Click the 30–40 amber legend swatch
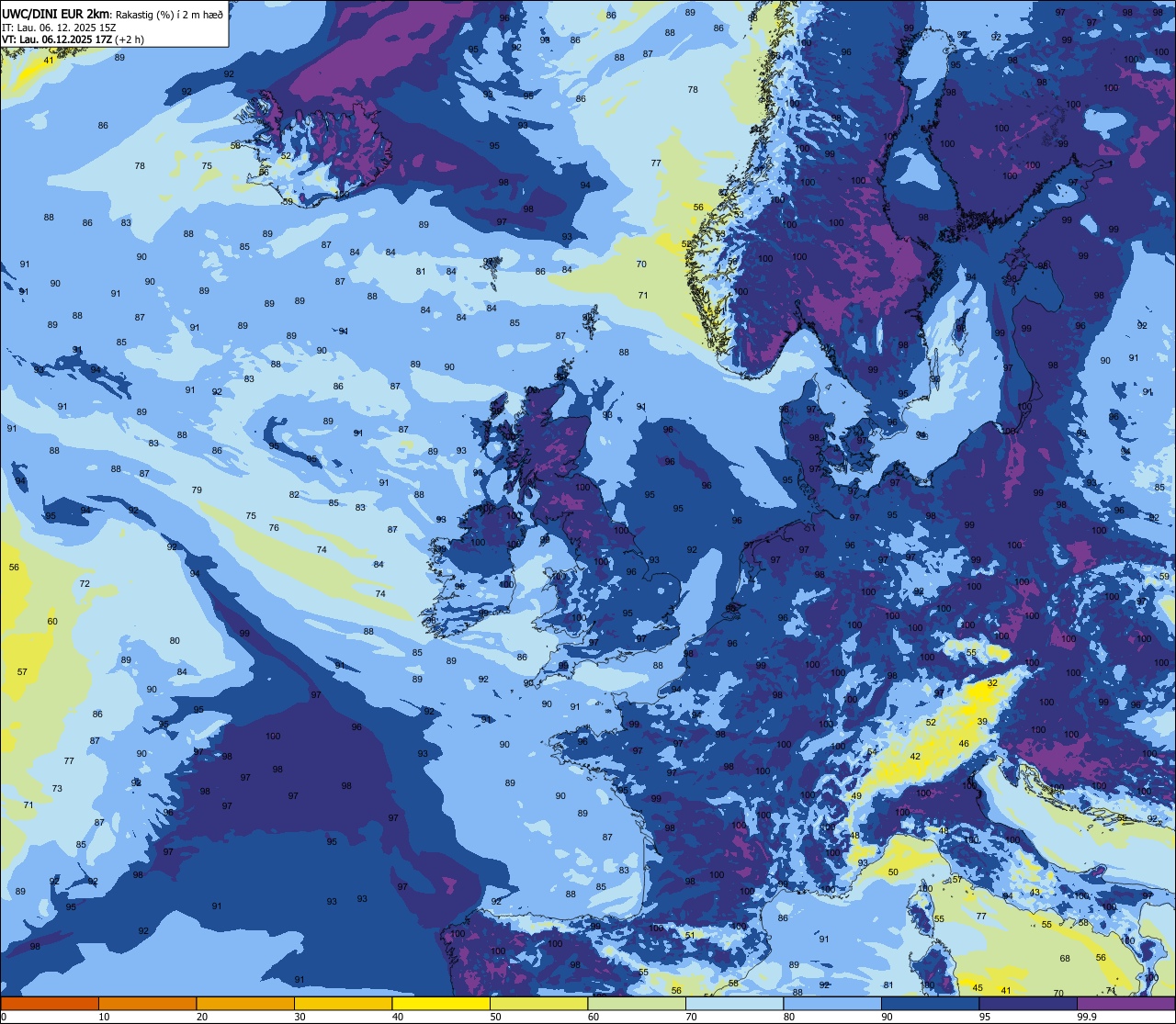Viewport: 1176px width, 1024px height. tap(343, 1003)
